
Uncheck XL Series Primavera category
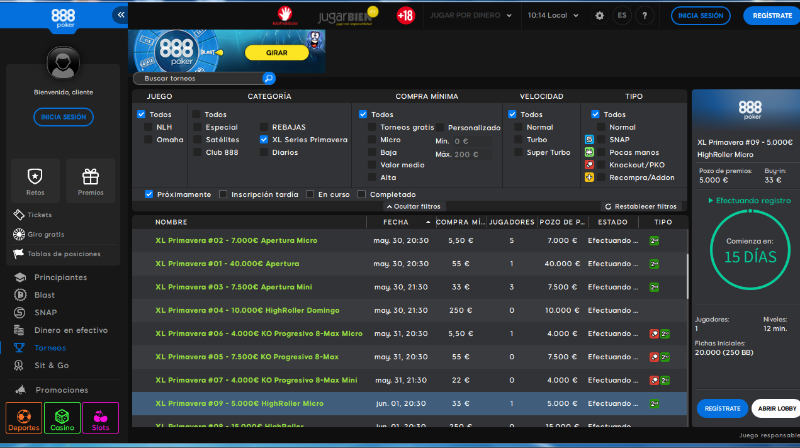coord(264,139)
